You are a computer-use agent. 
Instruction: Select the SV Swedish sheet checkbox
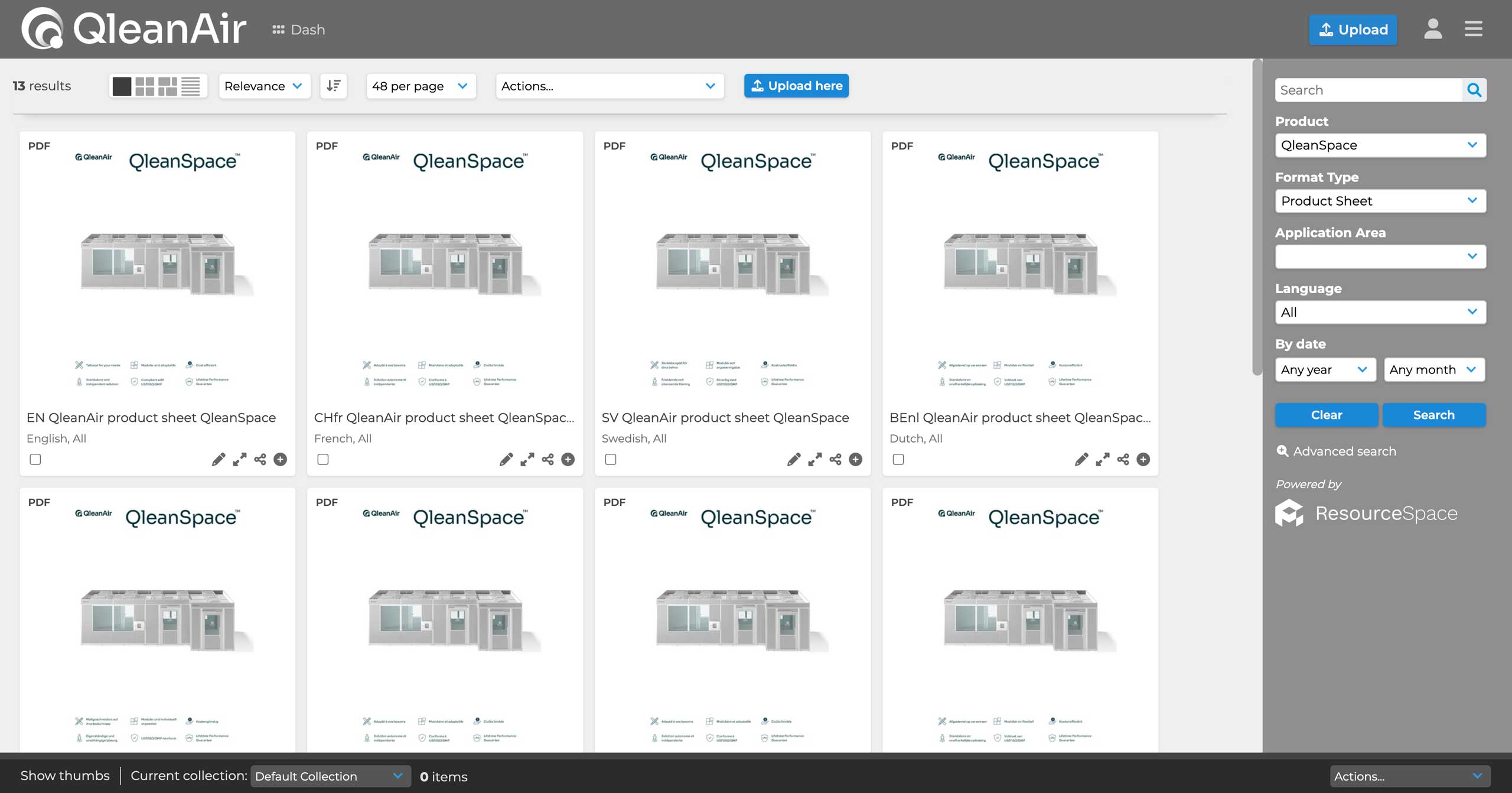pos(611,459)
